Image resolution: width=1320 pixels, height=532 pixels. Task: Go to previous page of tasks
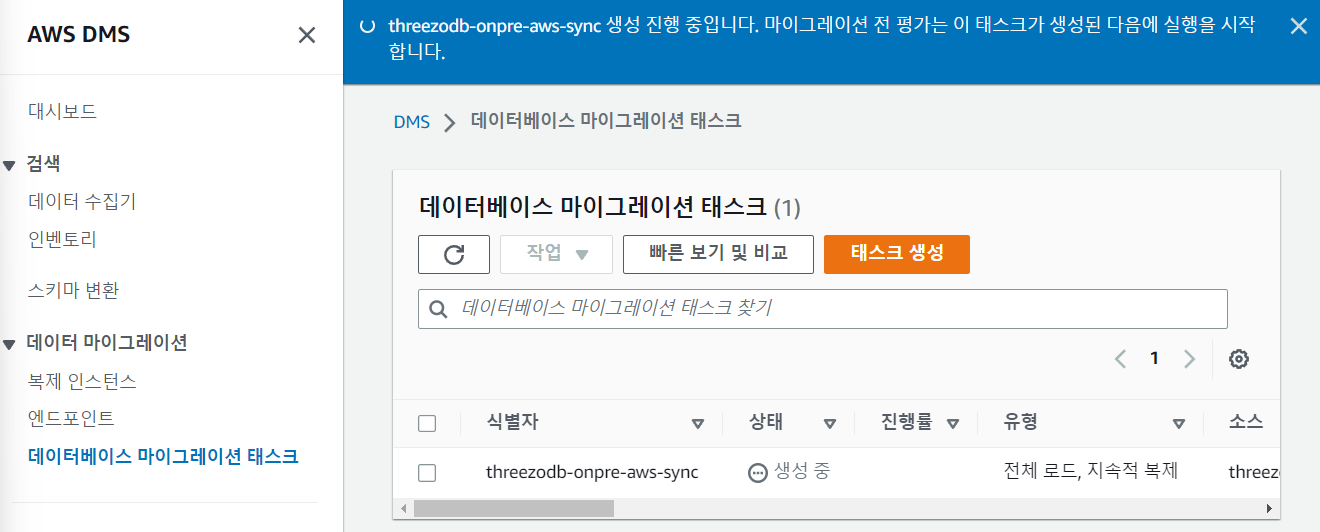click(x=1121, y=359)
